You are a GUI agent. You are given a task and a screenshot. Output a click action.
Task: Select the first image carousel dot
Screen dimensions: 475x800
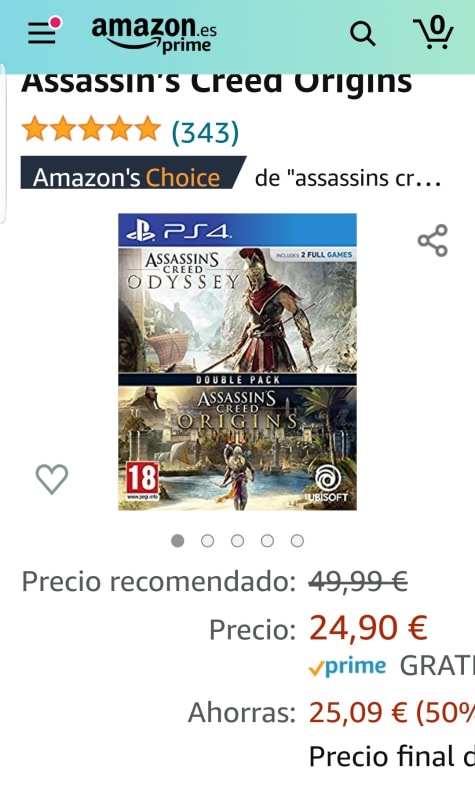click(178, 541)
